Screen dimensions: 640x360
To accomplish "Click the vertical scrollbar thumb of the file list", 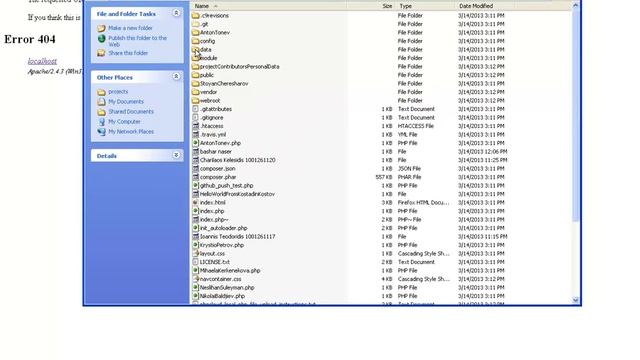I will point(576,116).
